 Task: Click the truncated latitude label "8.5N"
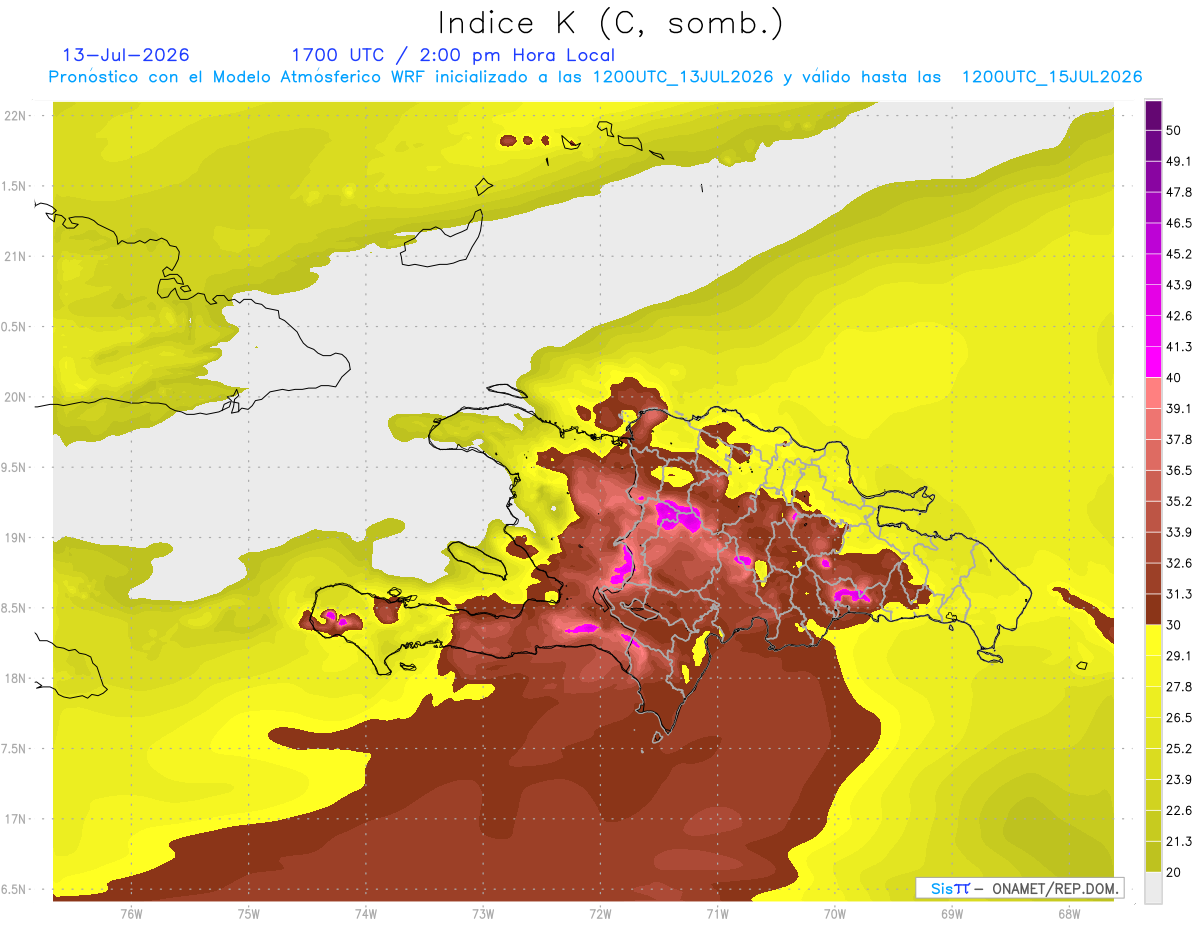[14, 608]
